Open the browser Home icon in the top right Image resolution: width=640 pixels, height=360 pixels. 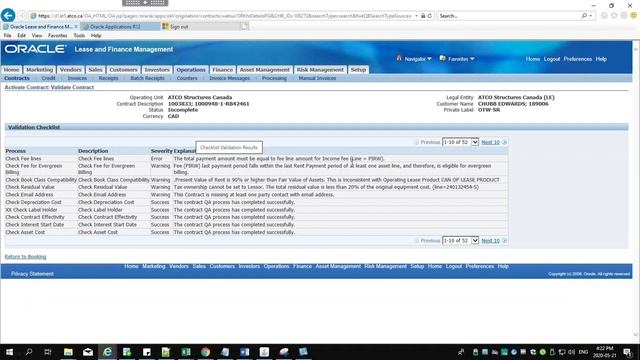[604, 16]
